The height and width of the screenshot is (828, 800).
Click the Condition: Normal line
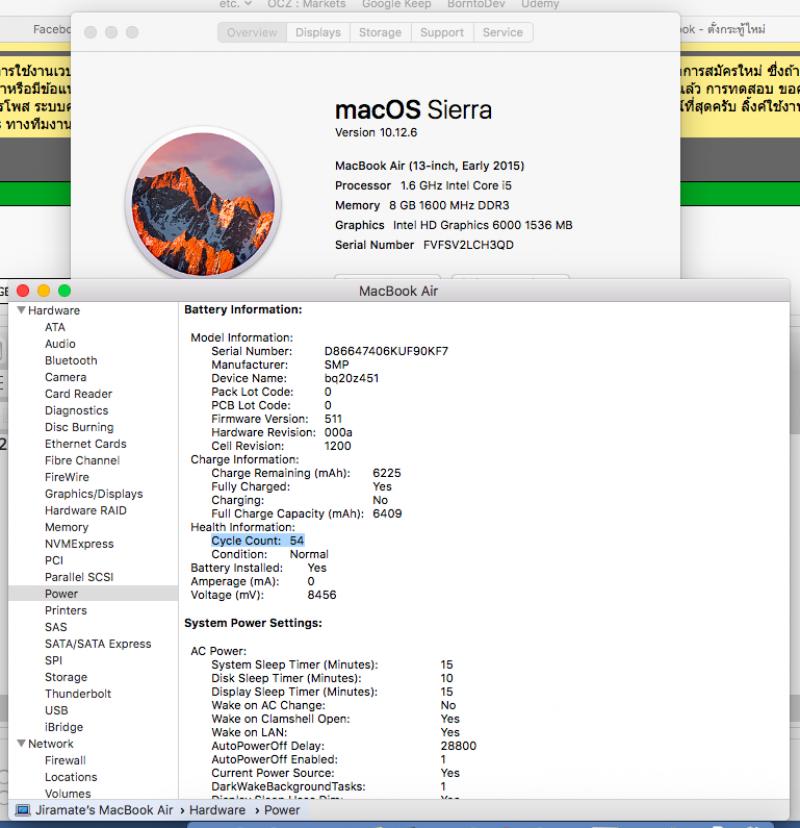[270, 554]
